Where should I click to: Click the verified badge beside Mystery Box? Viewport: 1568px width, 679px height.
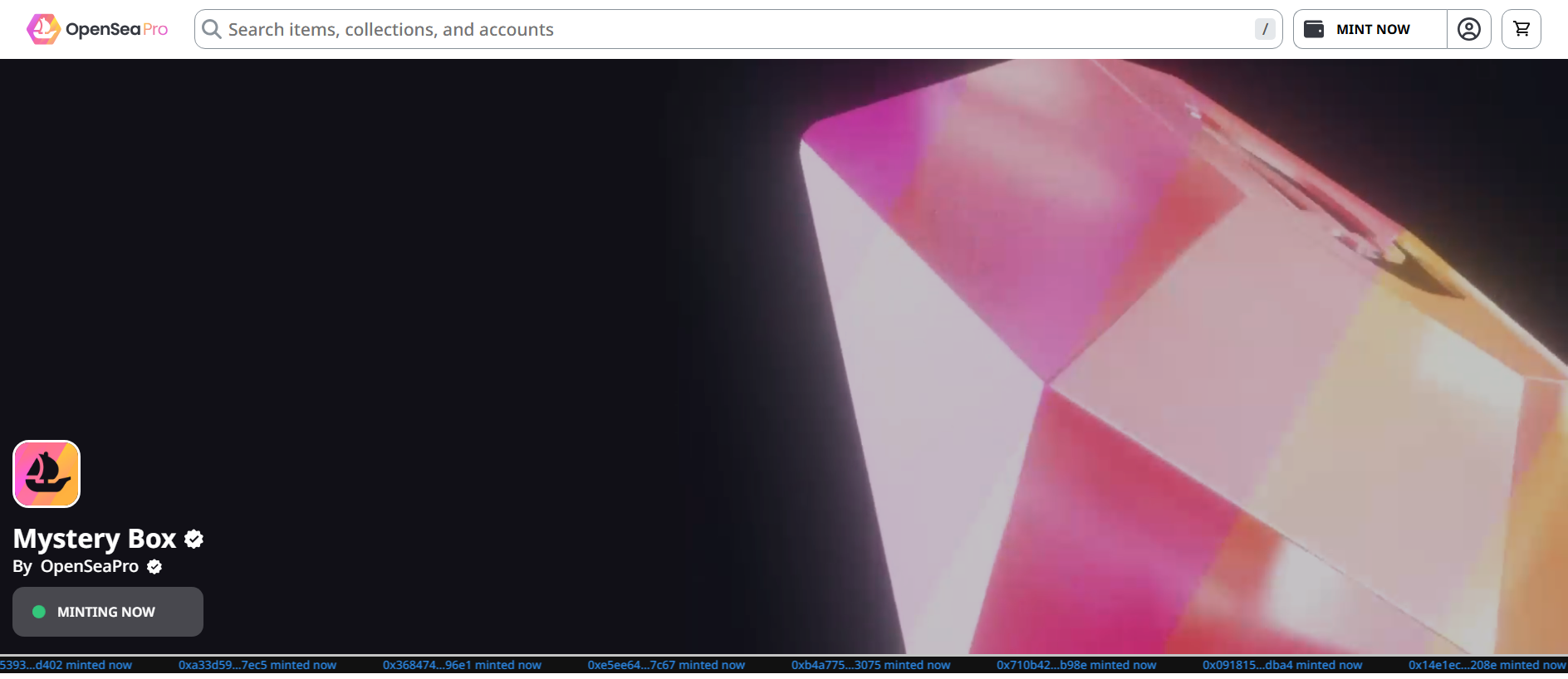(x=194, y=540)
